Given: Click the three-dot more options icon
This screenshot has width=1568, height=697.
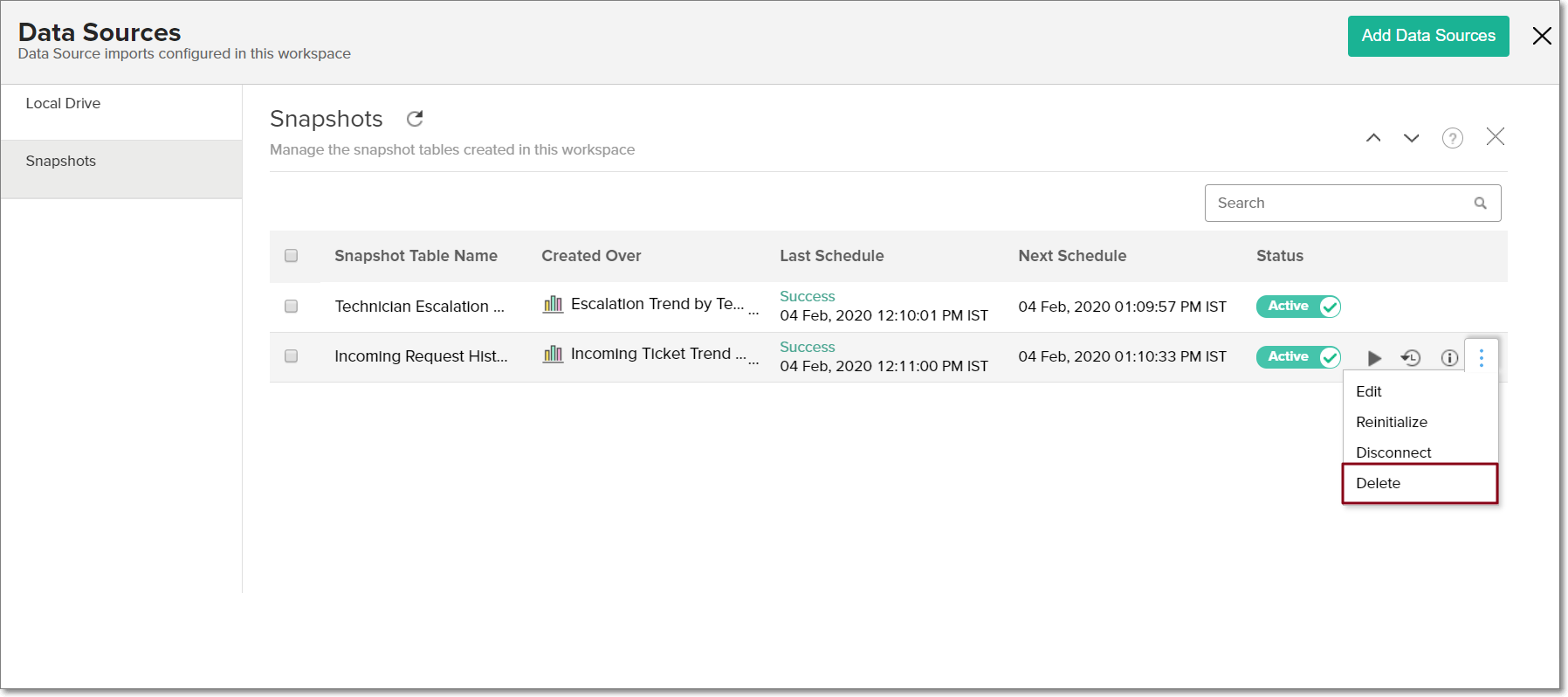Looking at the screenshot, I should point(1482,357).
